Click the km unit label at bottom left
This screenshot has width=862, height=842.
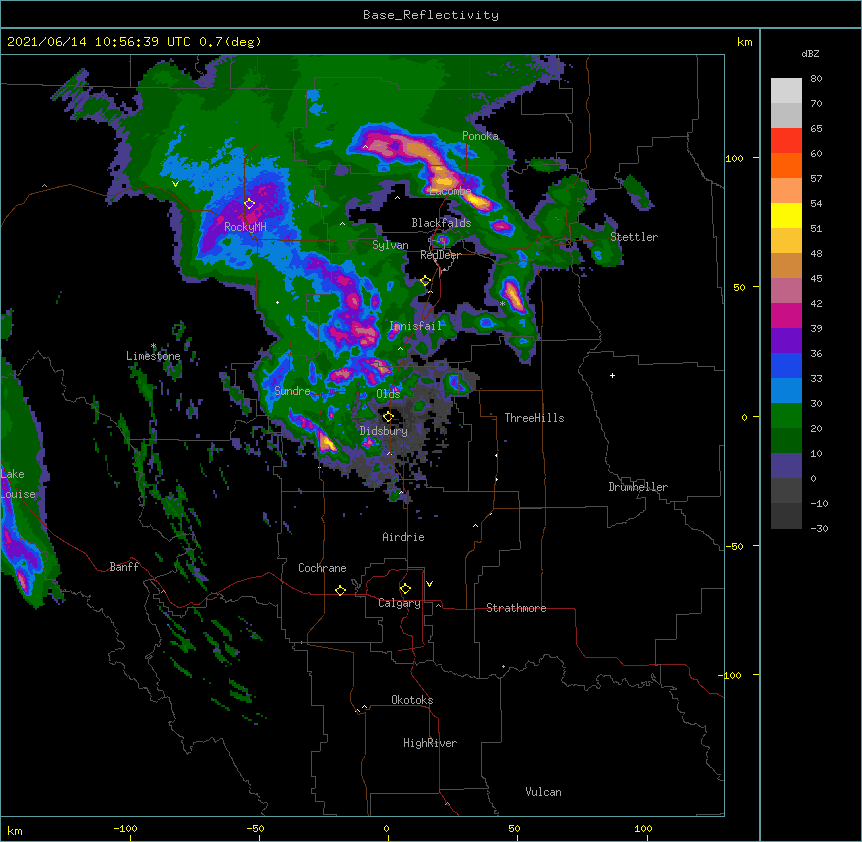[x=15, y=830]
